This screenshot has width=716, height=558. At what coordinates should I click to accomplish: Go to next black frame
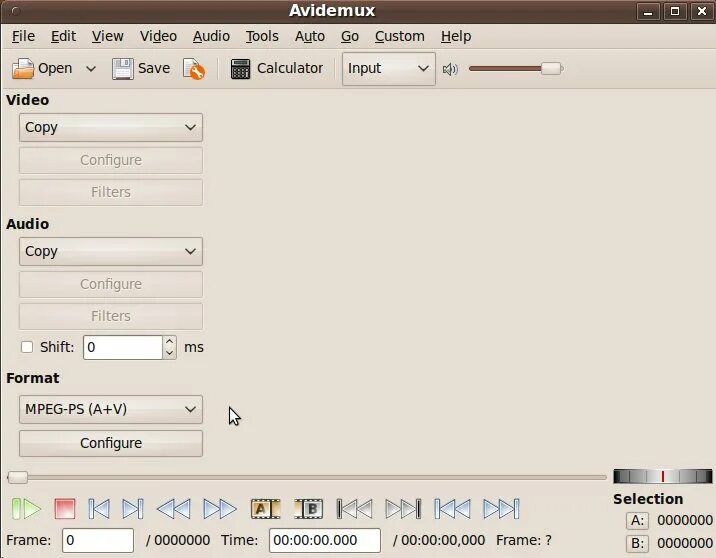coord(403,509)
